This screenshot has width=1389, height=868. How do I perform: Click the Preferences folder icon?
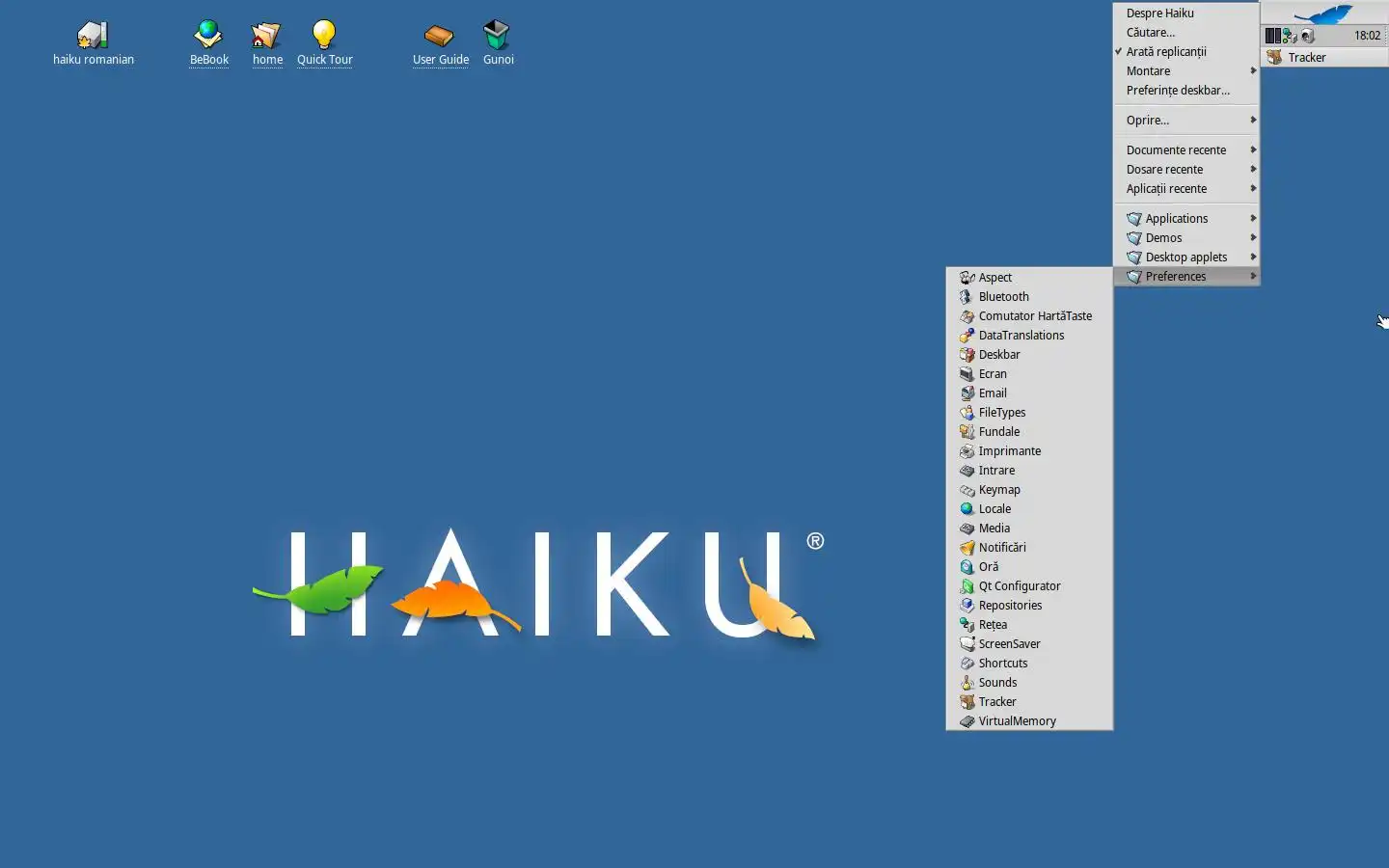[x=1134, y=277]
